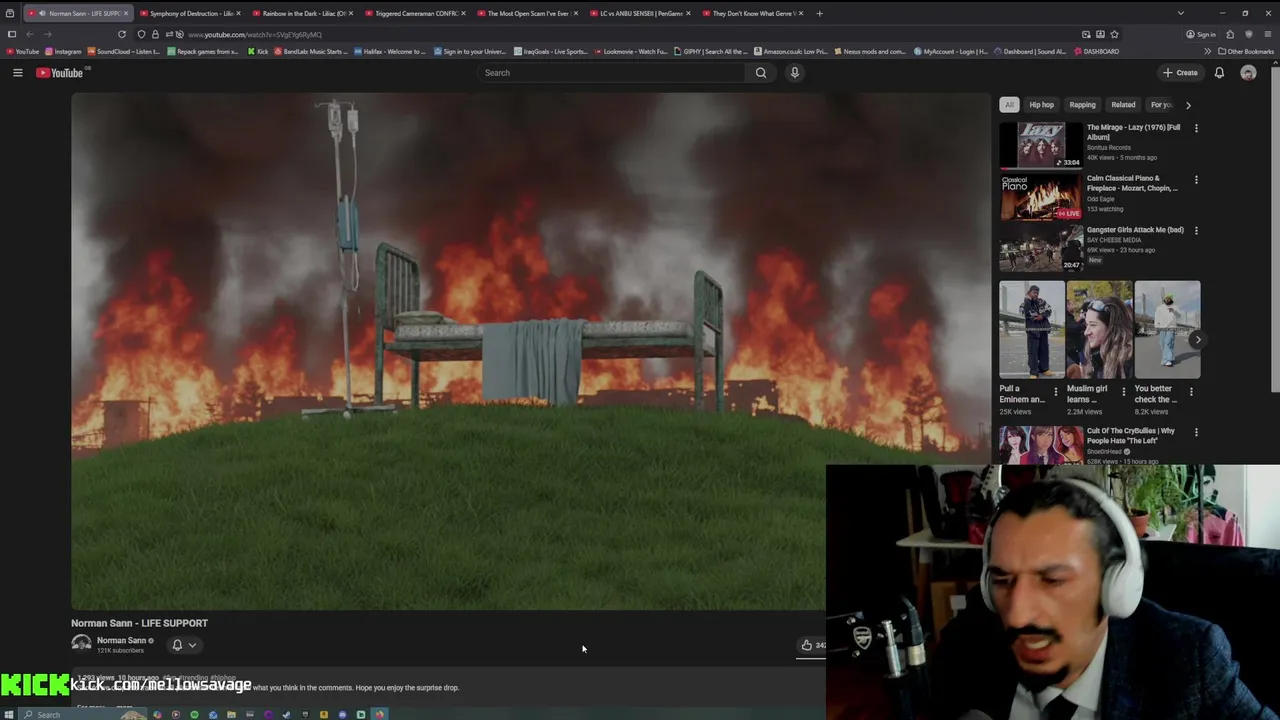
Task: Open the YouTube hamburger guide menu
Action: [17, 73]
